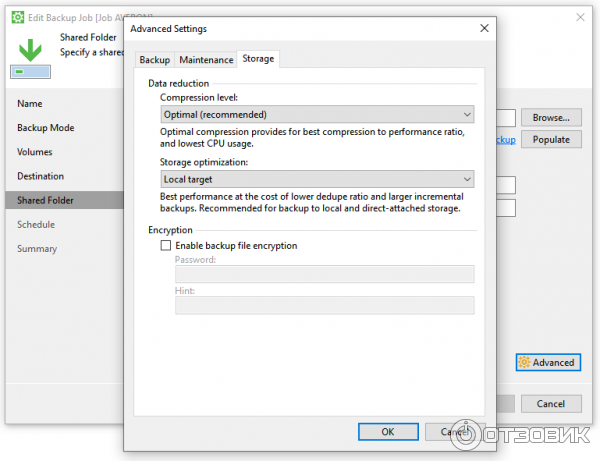Click the Populate button in wizard

click(551, 139)
